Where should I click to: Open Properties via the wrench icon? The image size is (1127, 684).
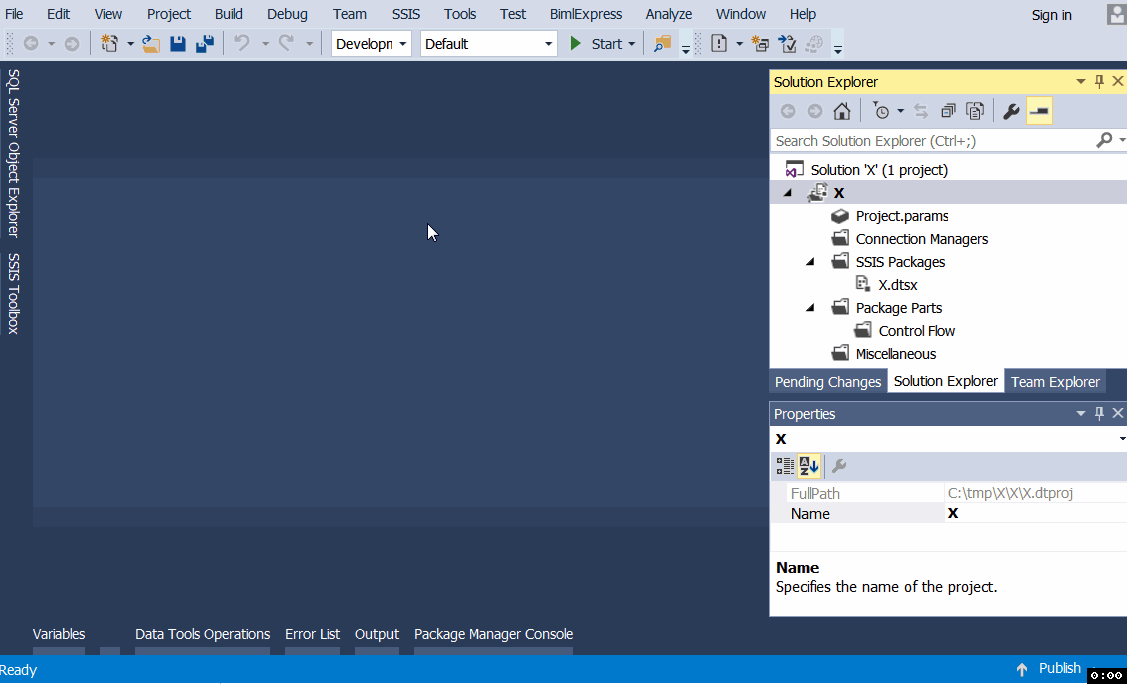pos(1010,111)
